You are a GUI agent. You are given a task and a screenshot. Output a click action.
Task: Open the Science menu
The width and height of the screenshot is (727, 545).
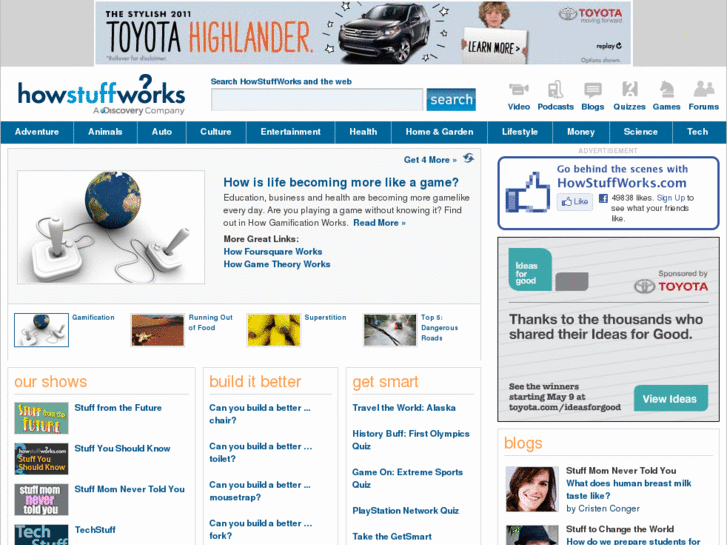pos(640,132)
